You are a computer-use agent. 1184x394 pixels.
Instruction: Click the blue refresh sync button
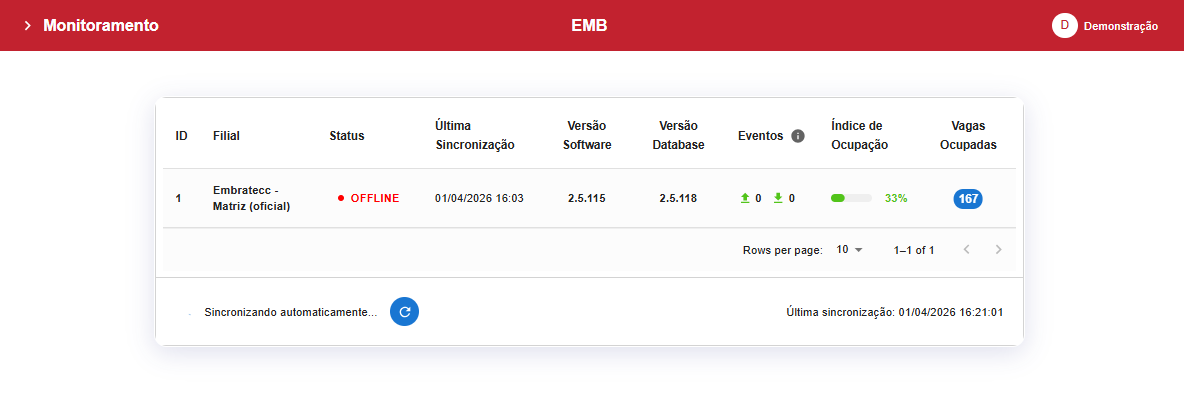click(x=405, y=312)
